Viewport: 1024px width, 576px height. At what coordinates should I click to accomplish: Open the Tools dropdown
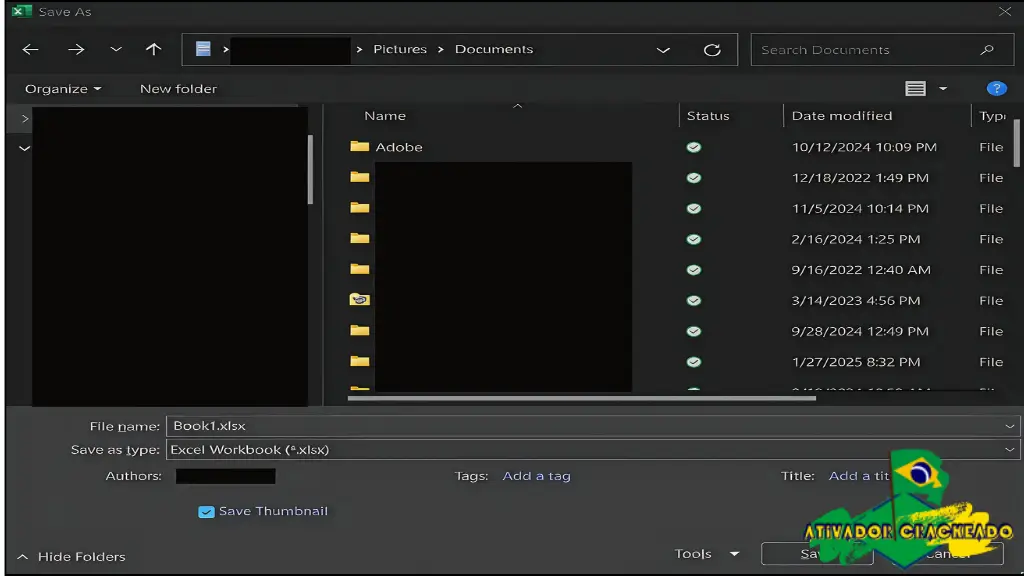click(707, 554)
